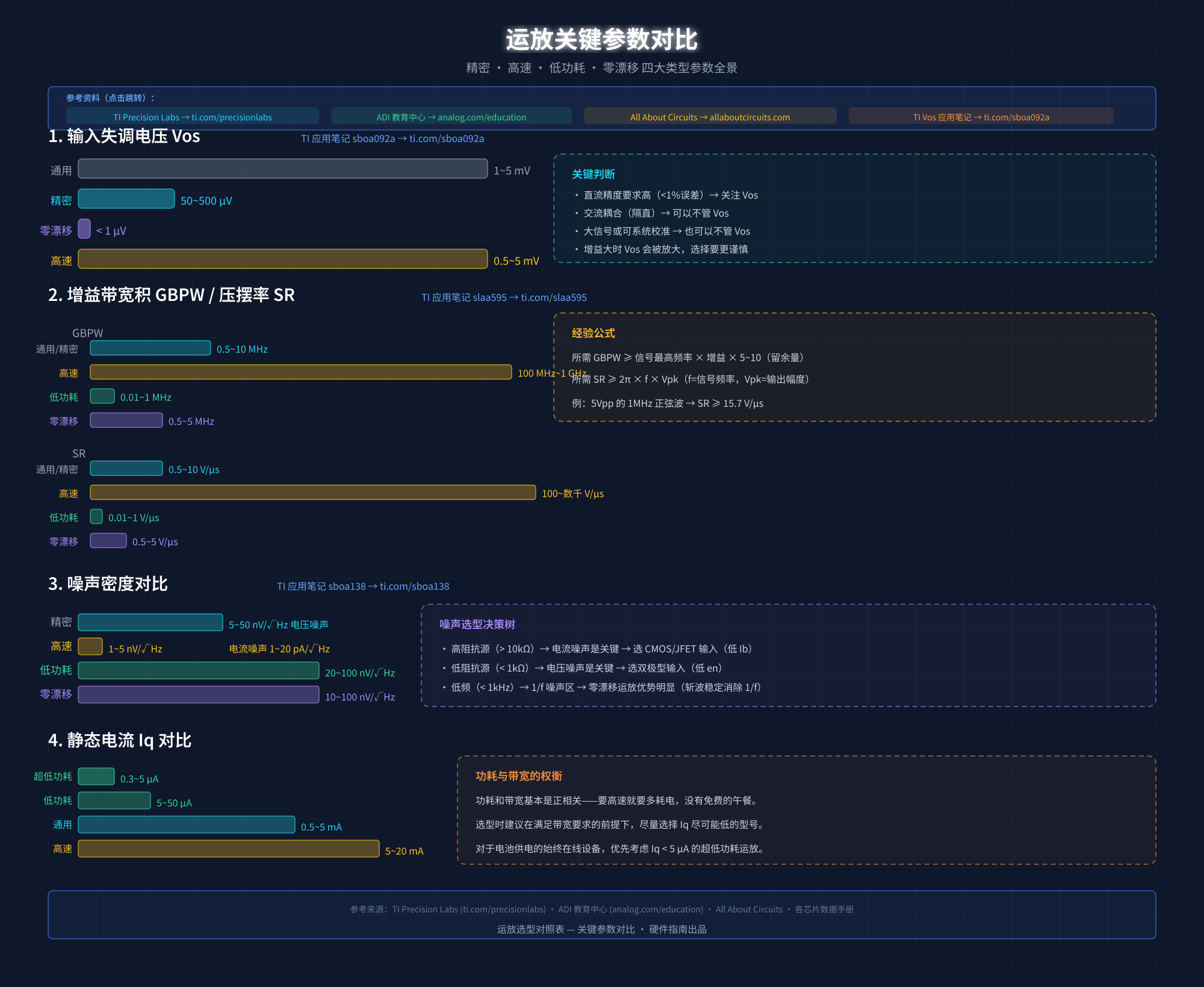The width and height of the screenshot is (1204, 987).
Task: Click the SR 通用/精密 bar 0.5~10 V/µs
Action: [x=126, y=468]
